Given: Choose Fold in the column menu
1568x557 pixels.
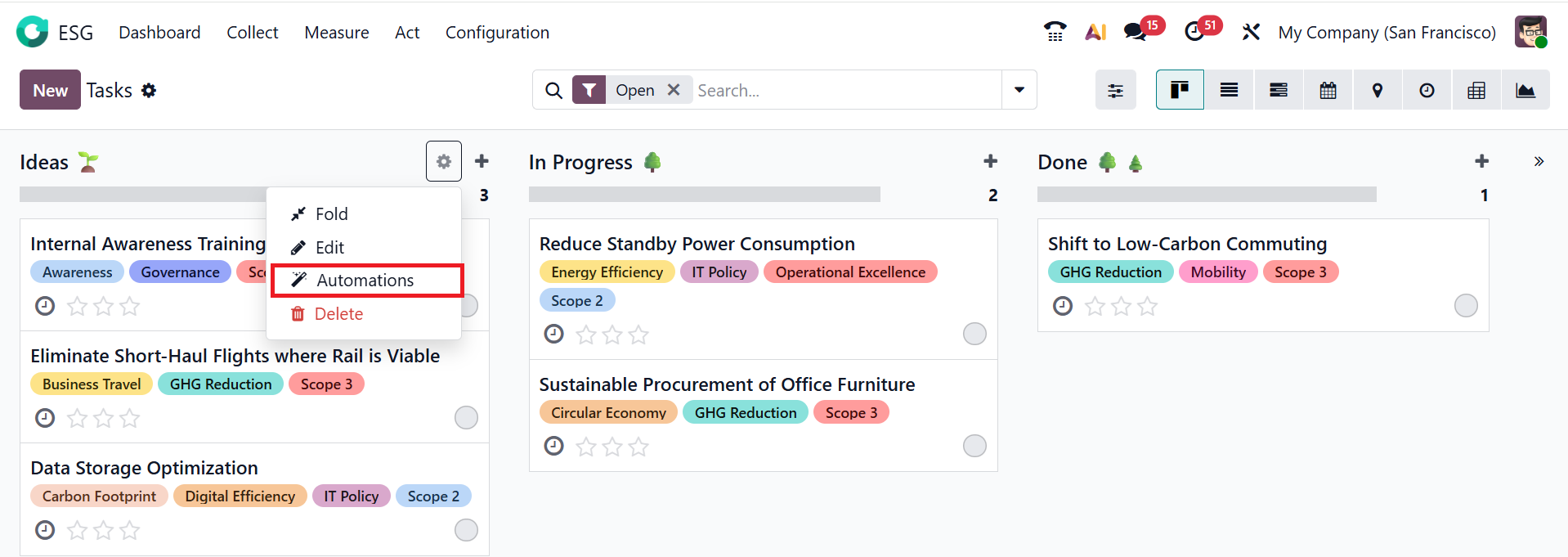Looking at the screenshot, I should (x=331, y=214).
